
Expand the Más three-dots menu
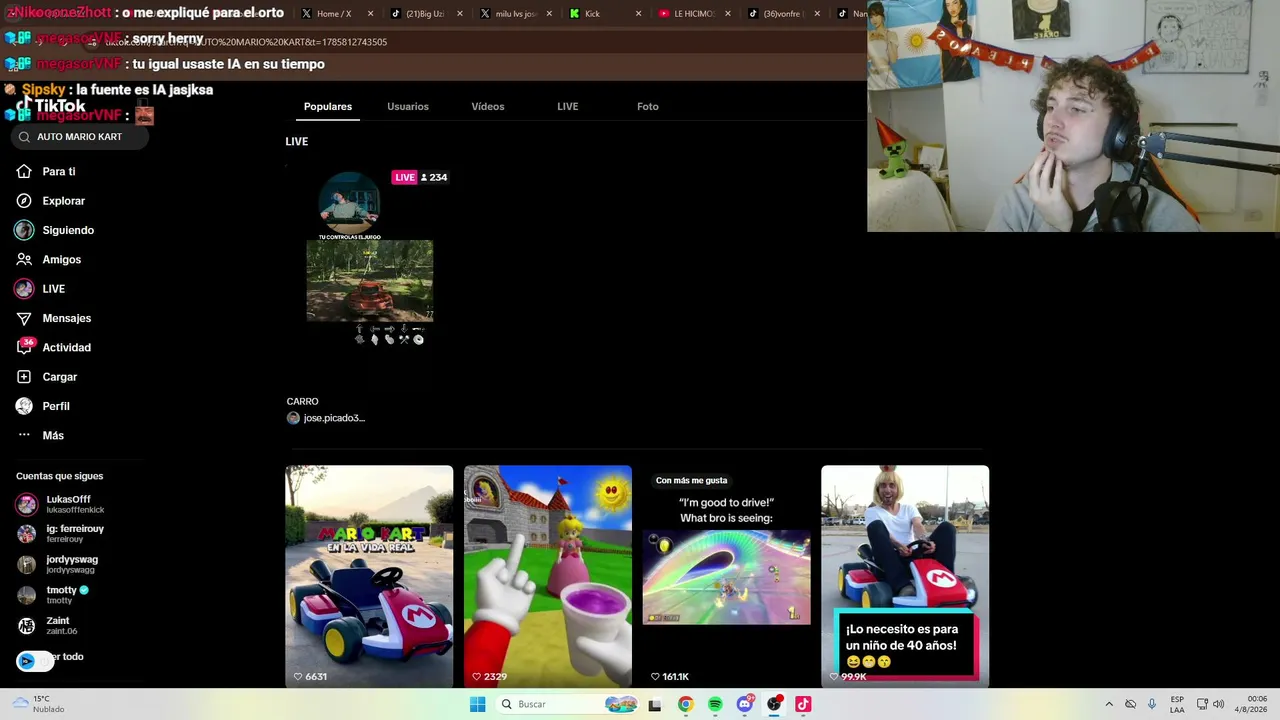point(24,435)
